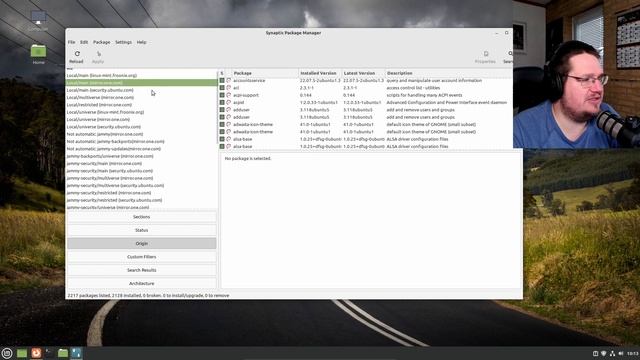640x360 pixels.
Task: Launch the terminal from the taskbar
Action: pyautogui.click(x=49, y=353)
